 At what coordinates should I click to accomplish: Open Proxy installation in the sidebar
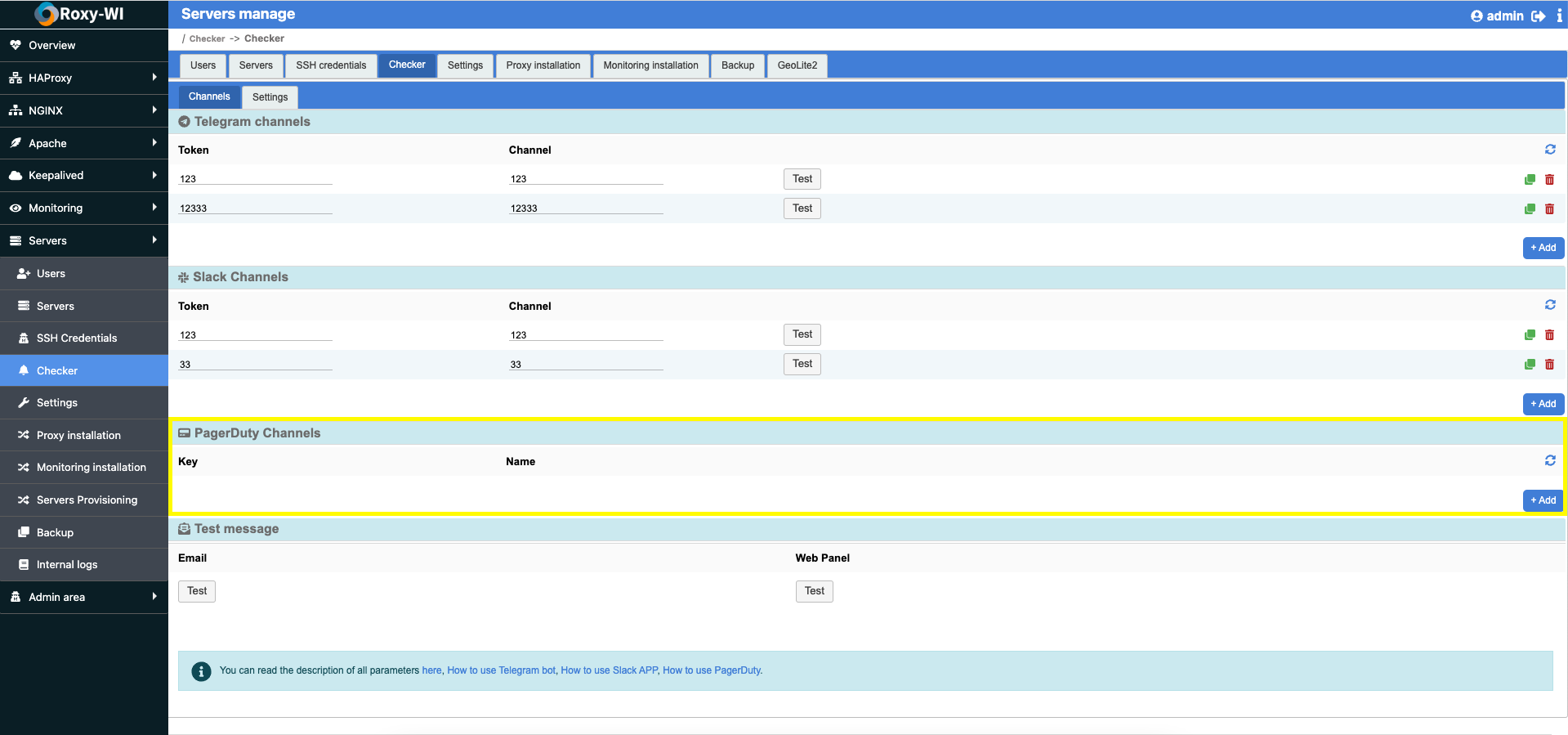coord(84,435)
